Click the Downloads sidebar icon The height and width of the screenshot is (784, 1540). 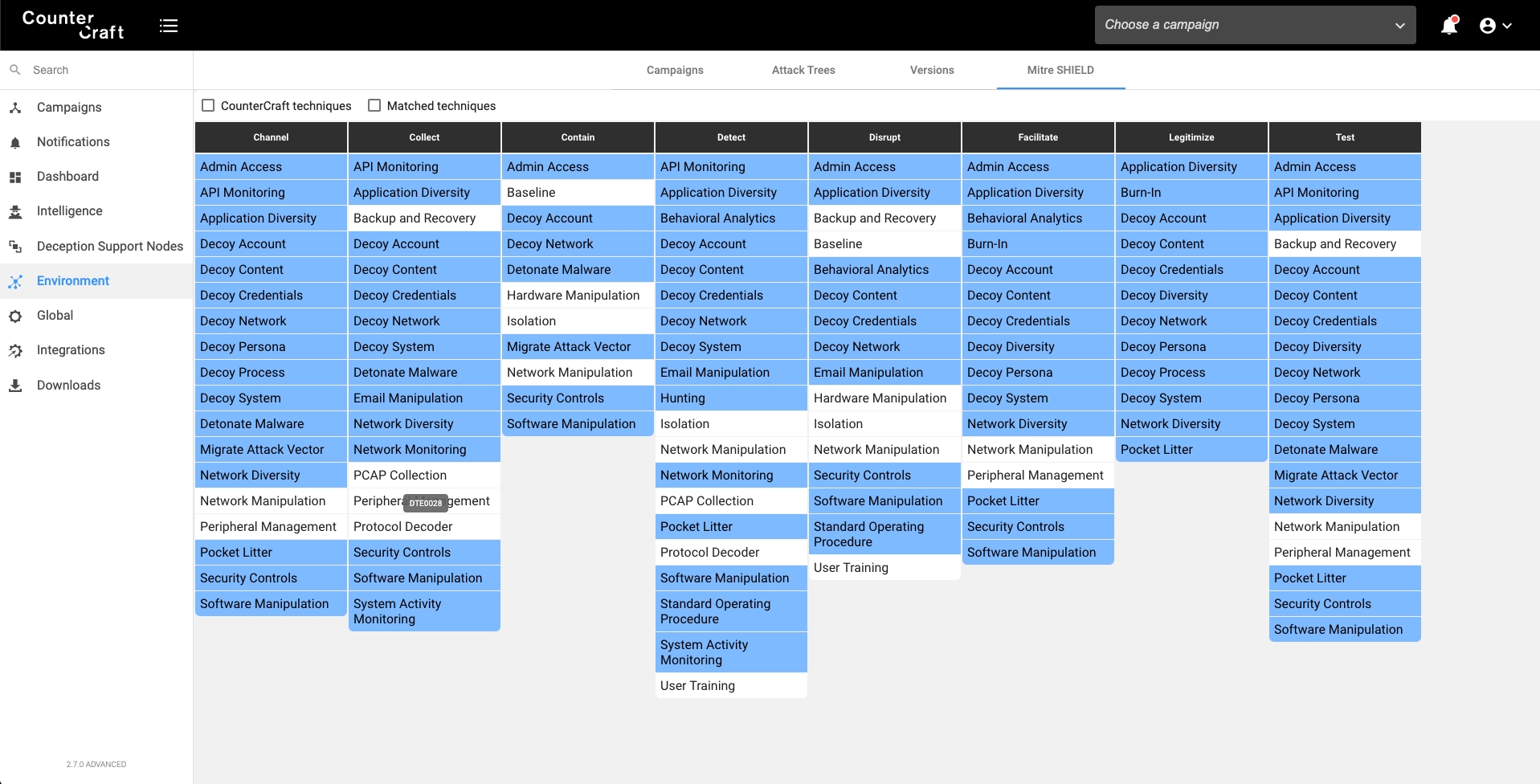[15, 386]
